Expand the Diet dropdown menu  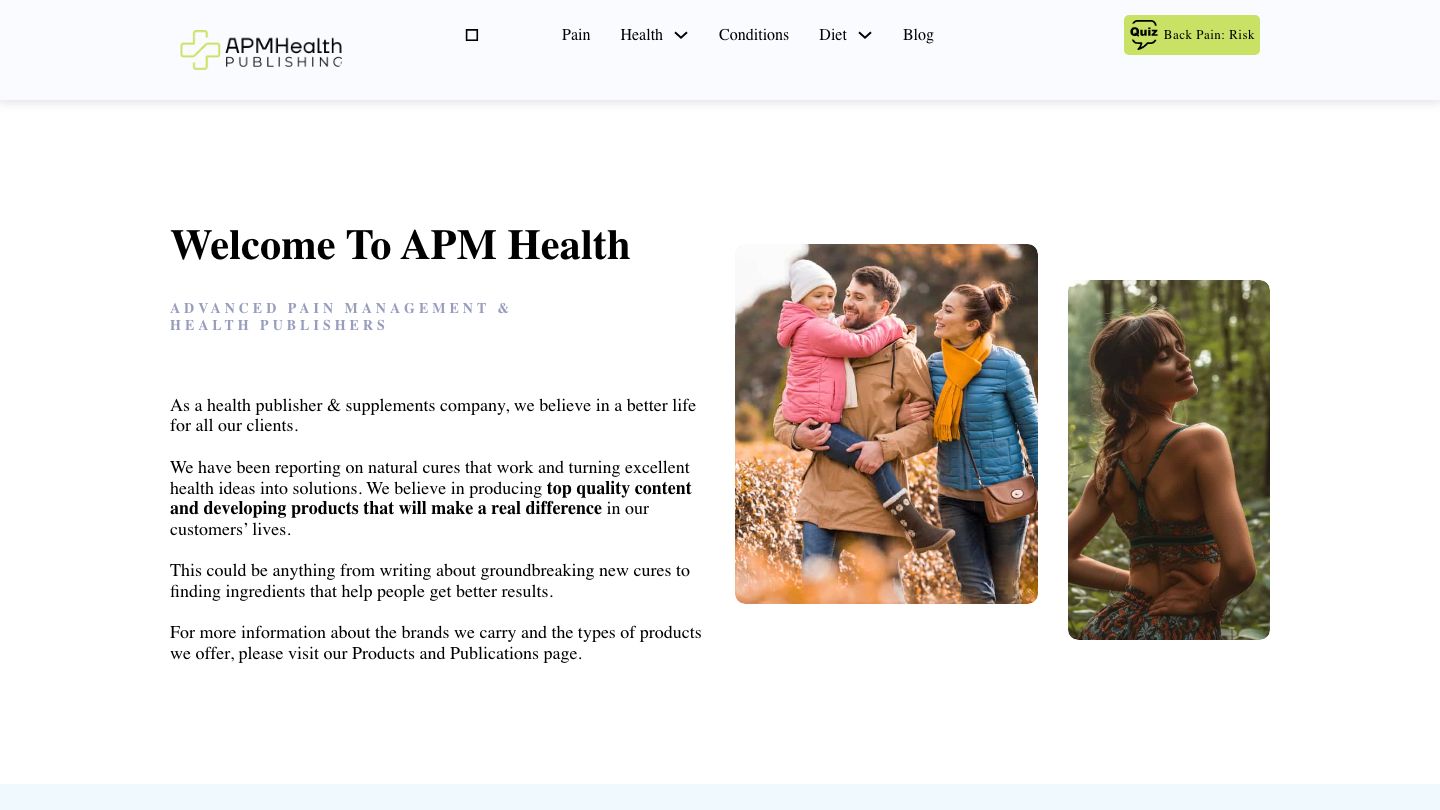865,35
